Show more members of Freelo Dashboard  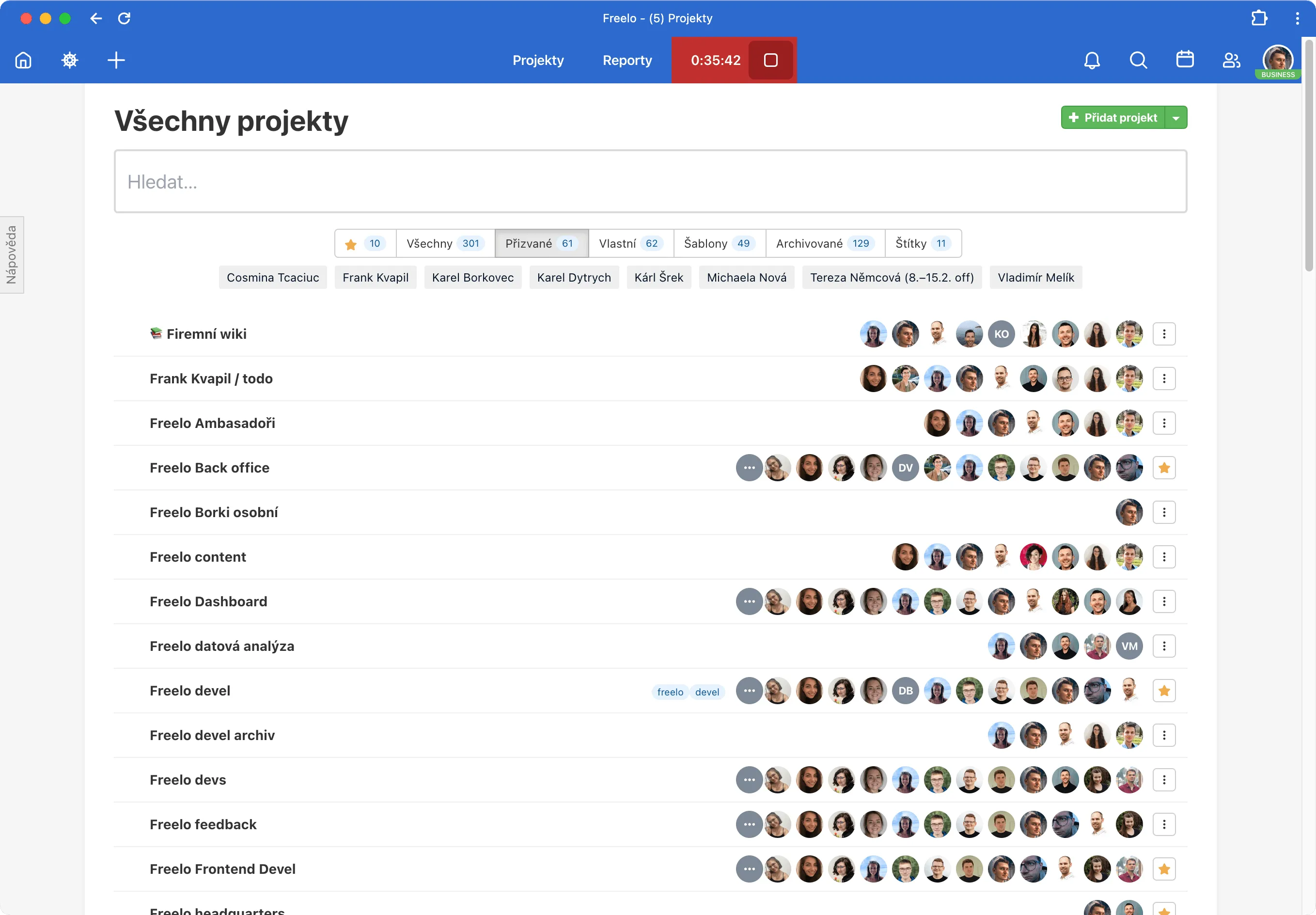point(749,601)
